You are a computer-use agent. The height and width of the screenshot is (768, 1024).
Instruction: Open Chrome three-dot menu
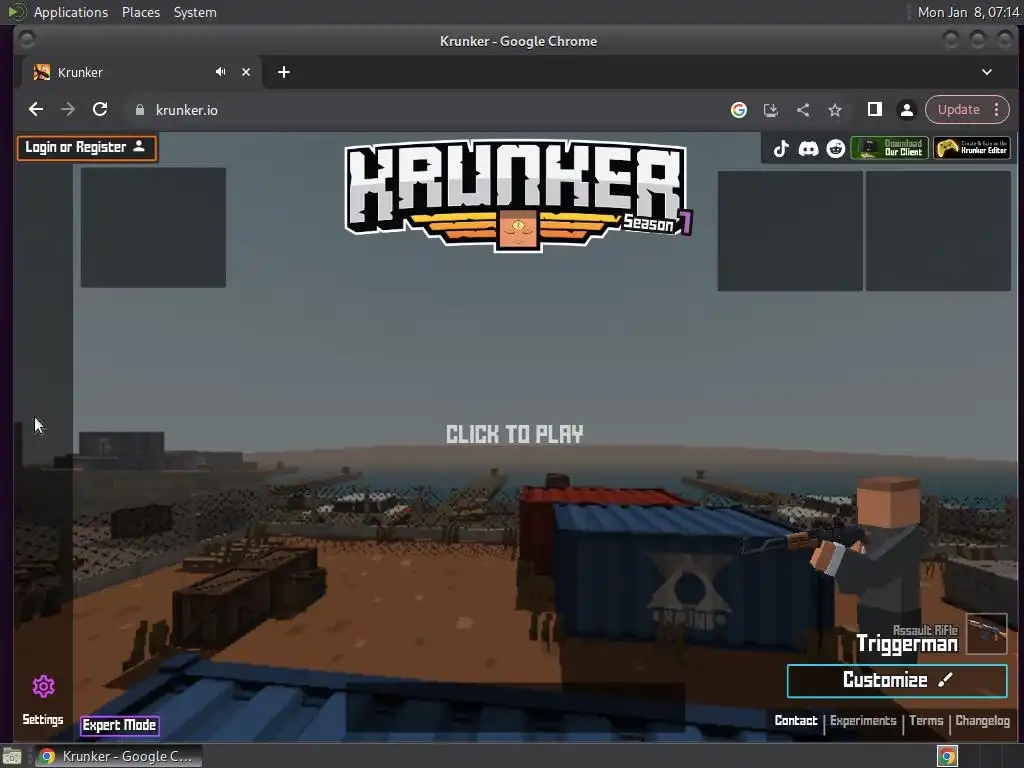(x=997, y=110)
